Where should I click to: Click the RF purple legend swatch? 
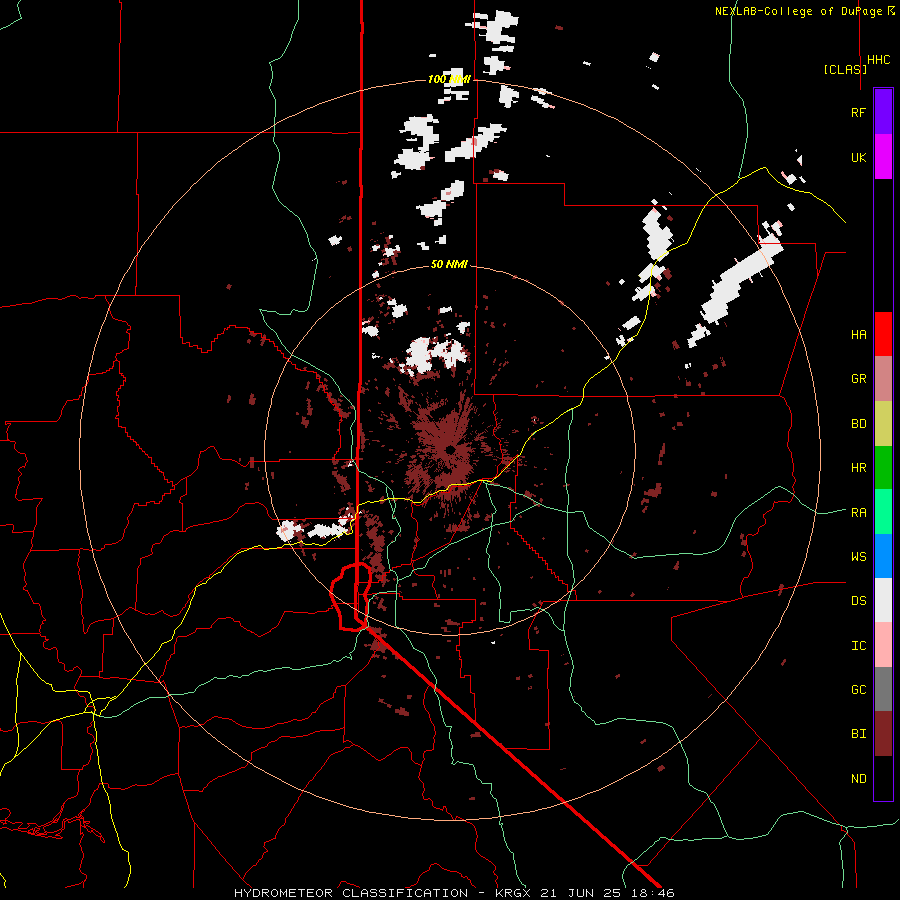pos(883,112)
